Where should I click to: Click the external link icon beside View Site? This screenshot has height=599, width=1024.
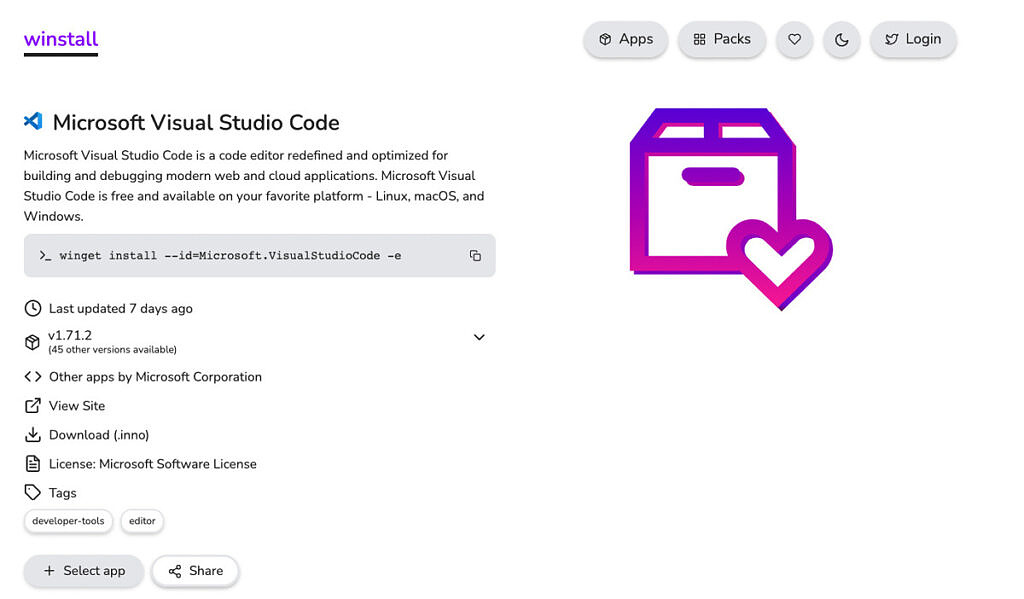tap(31, 406)
